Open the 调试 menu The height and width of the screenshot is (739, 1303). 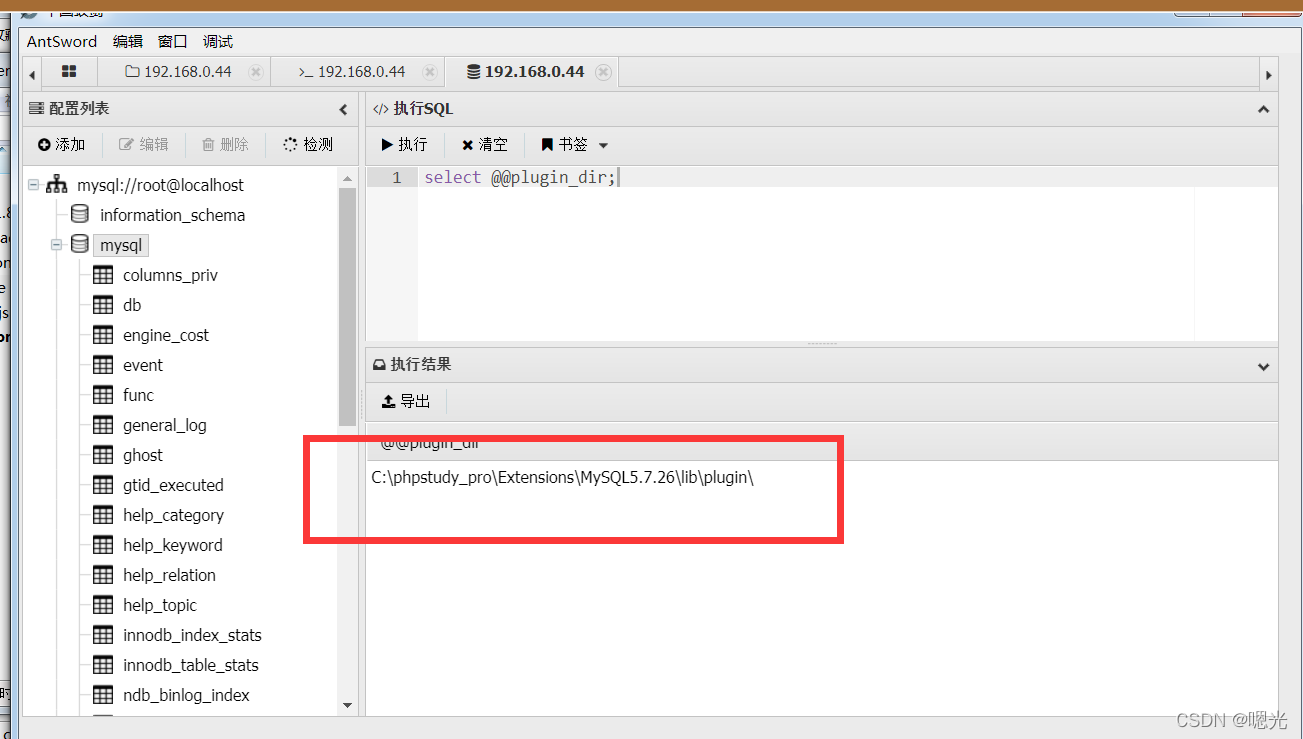218,41
